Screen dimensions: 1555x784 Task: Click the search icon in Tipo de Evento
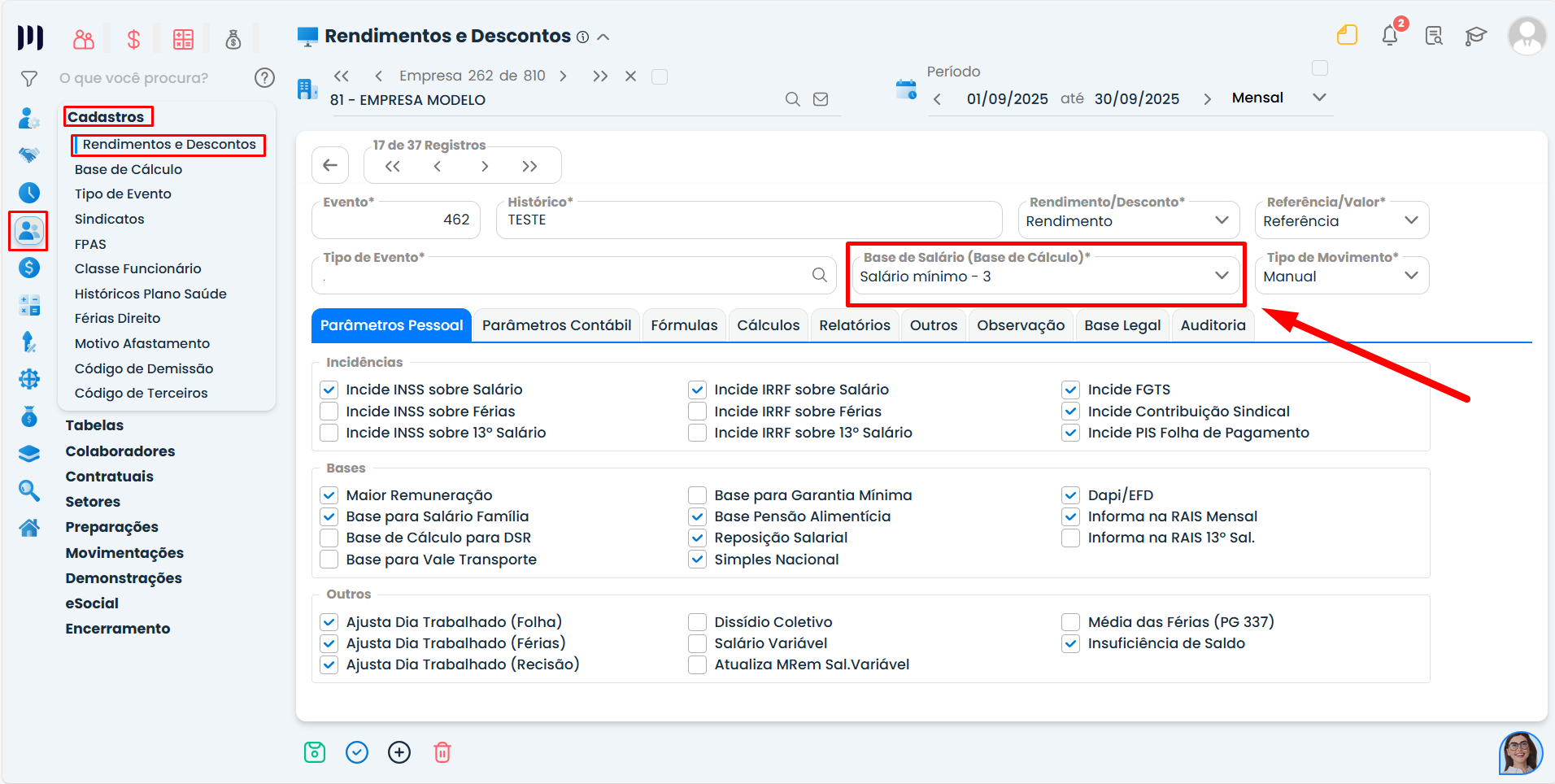(819, 276)
